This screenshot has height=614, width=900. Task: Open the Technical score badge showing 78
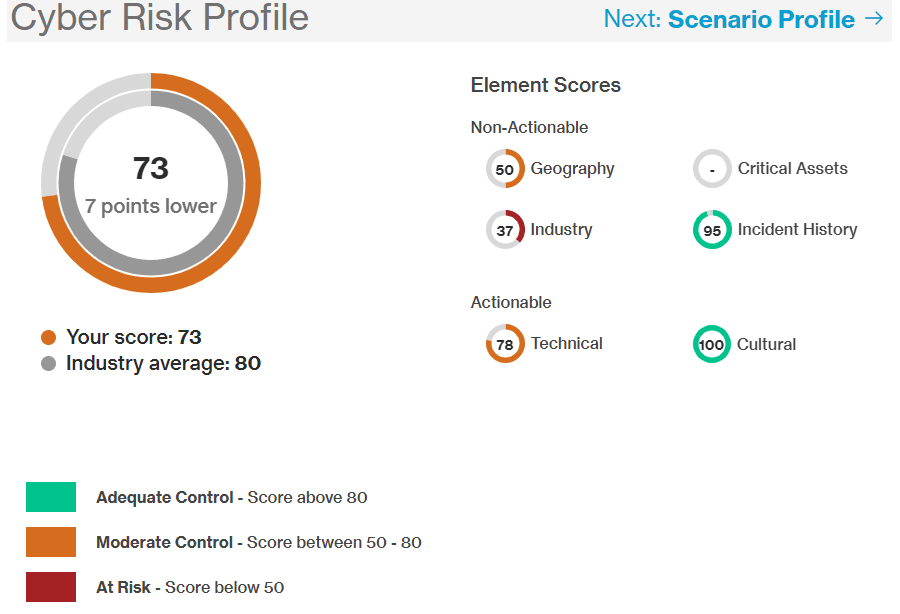(x=505, y=344)
